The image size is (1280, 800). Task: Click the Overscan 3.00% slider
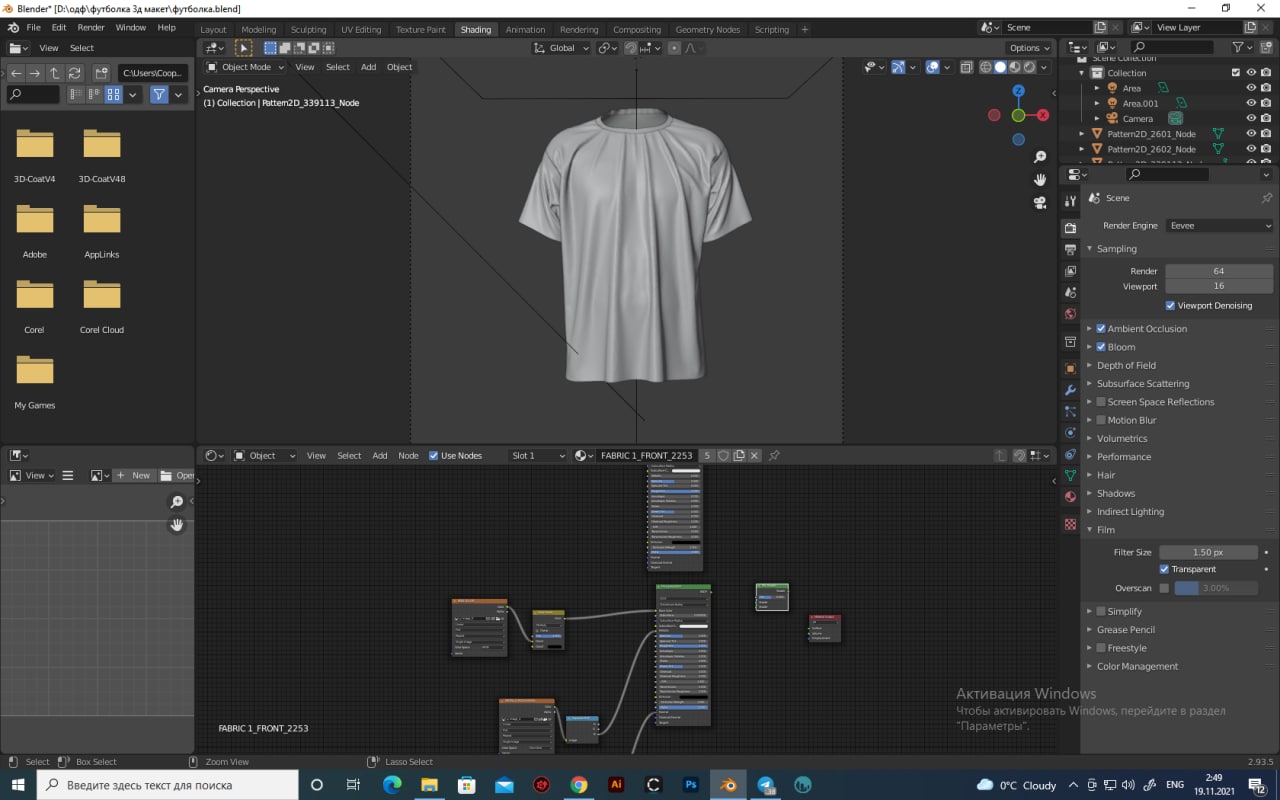(1216, 588)
